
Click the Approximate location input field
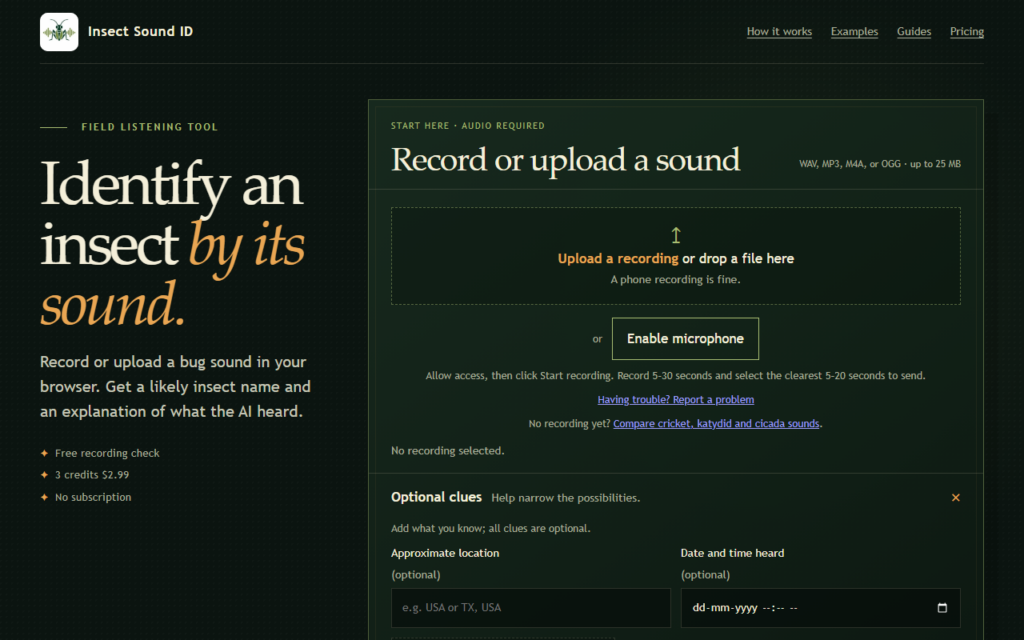click(530, 607)
